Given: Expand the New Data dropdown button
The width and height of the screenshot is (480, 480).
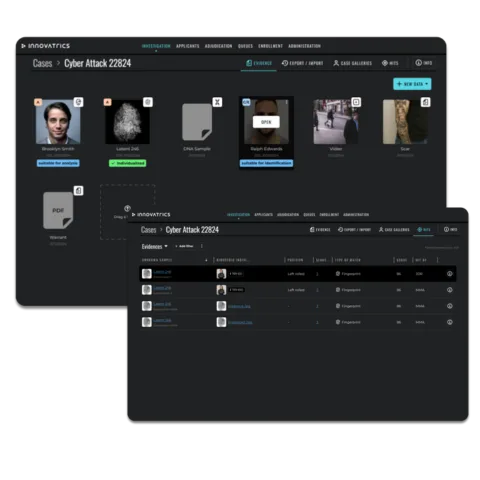Looking at the screenshot, I should (x=412, y=84).
